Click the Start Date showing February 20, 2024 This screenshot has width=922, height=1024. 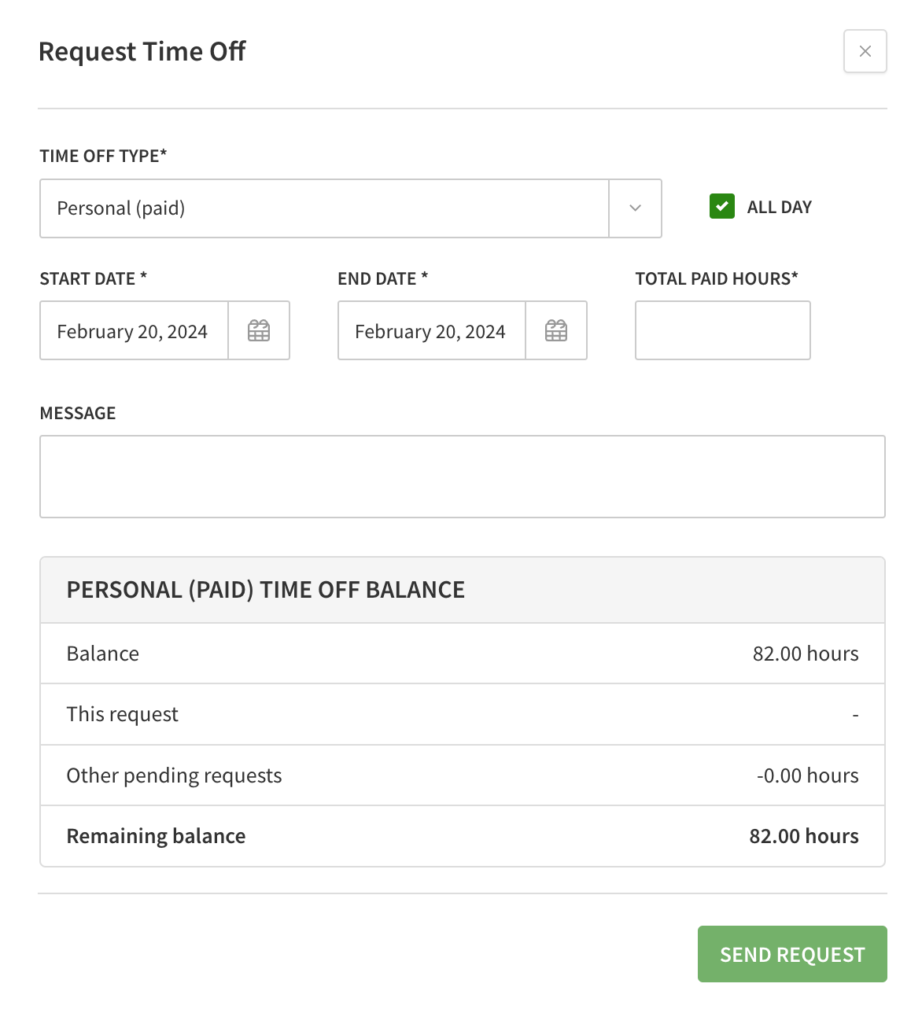[x=133, y=330]
